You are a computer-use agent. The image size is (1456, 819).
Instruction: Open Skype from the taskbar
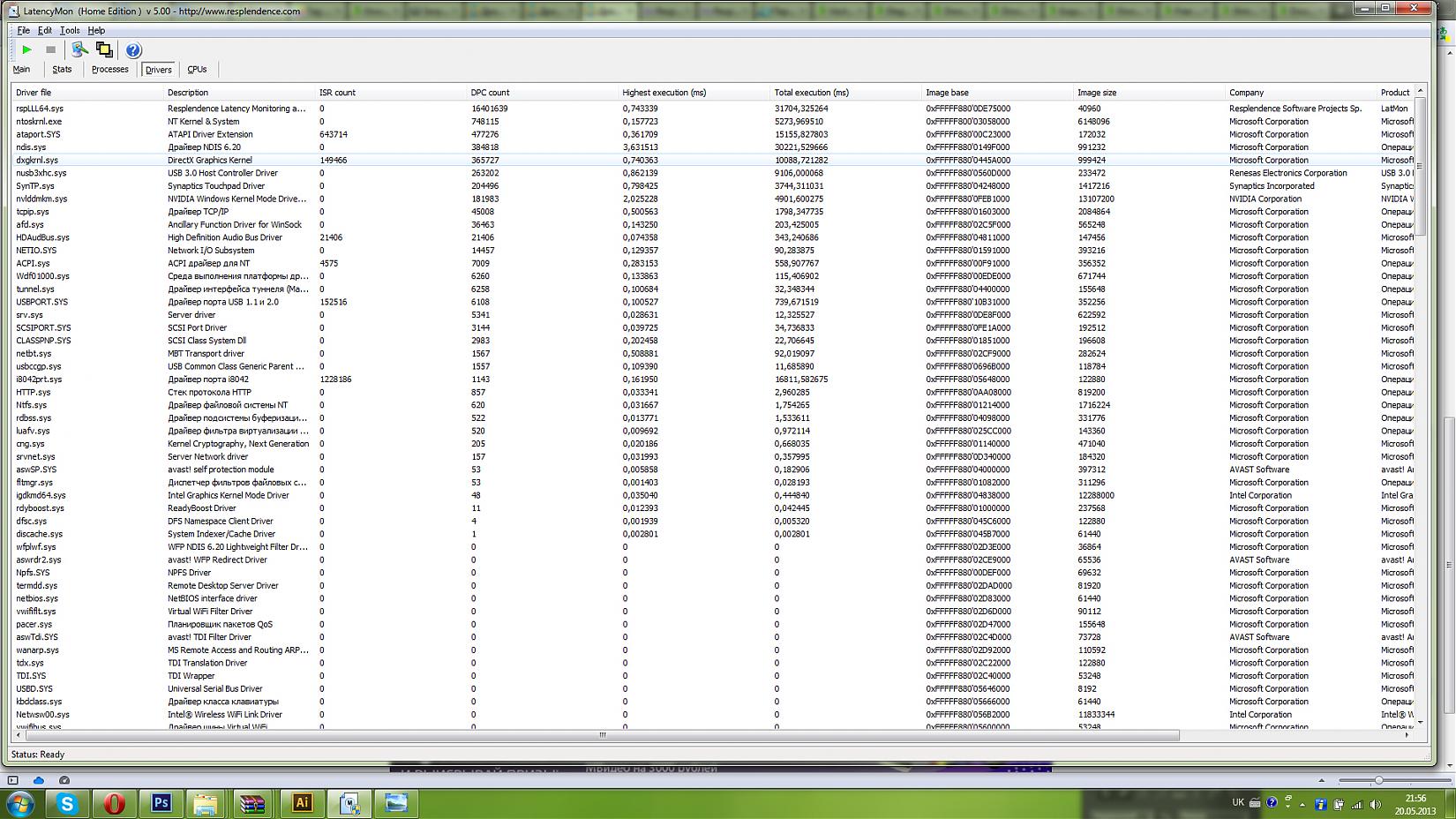[68, 803]
